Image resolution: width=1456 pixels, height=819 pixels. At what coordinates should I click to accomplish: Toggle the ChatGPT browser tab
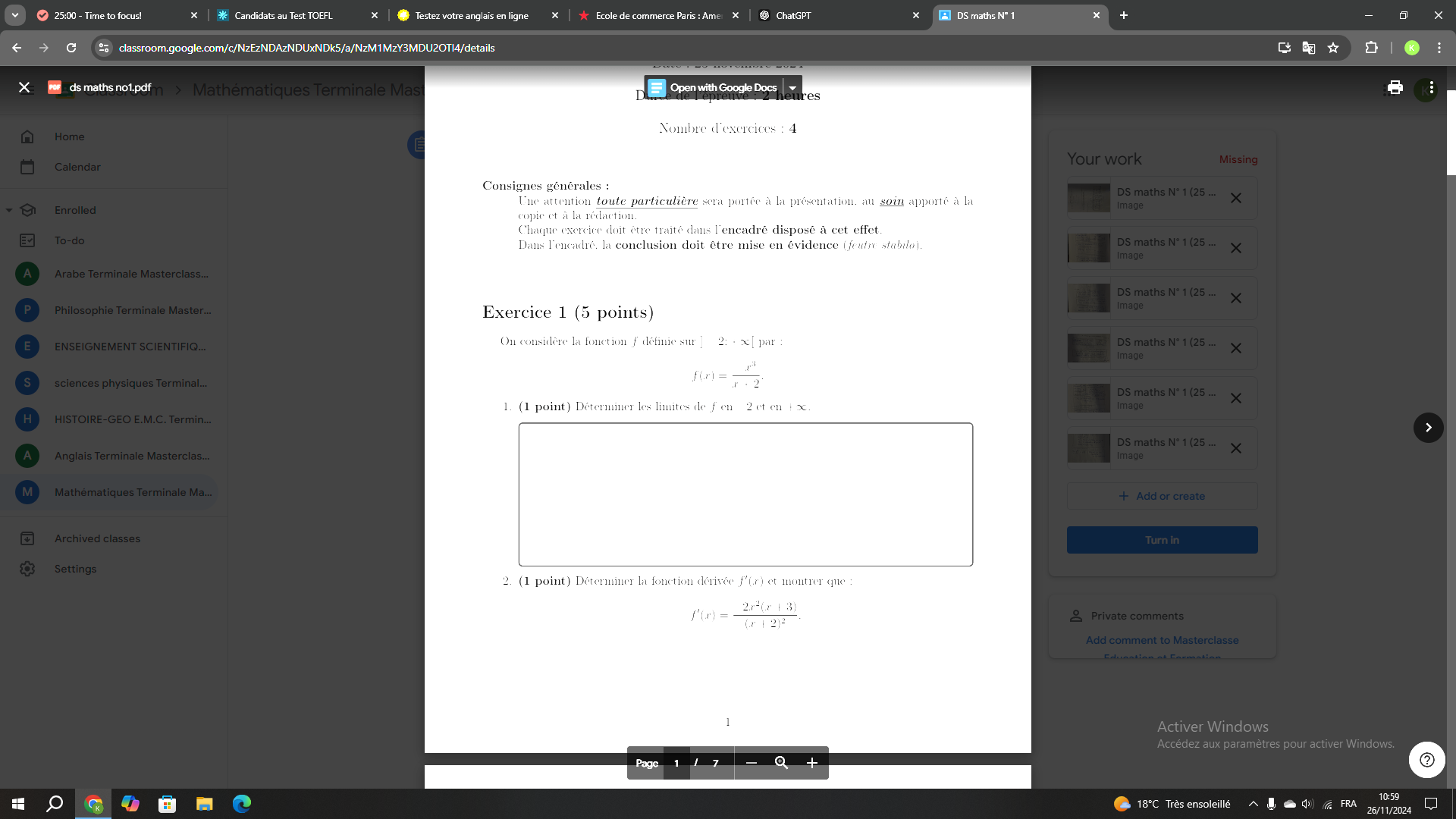point(839,16)
